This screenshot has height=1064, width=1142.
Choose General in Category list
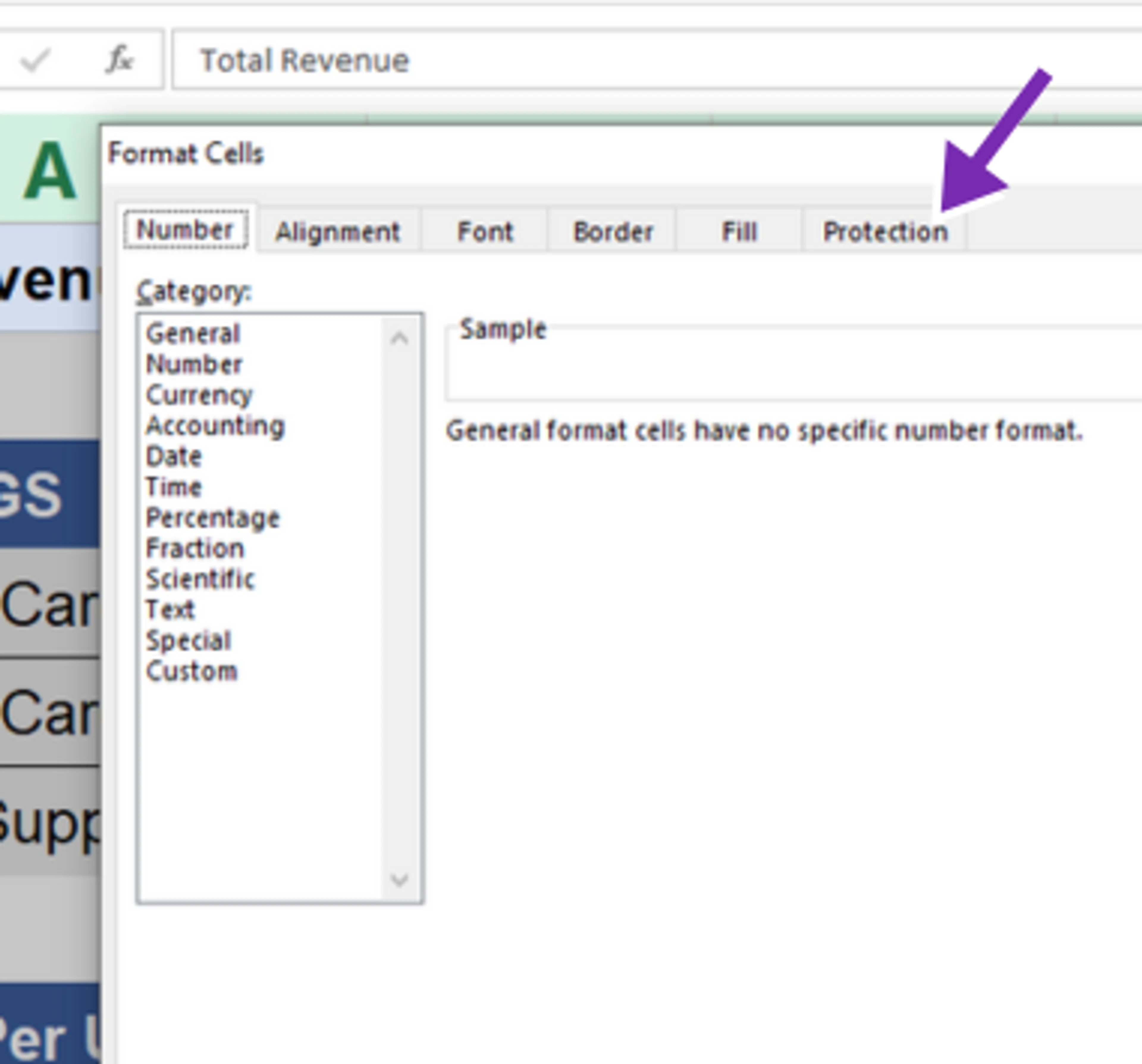coord(192,334)
